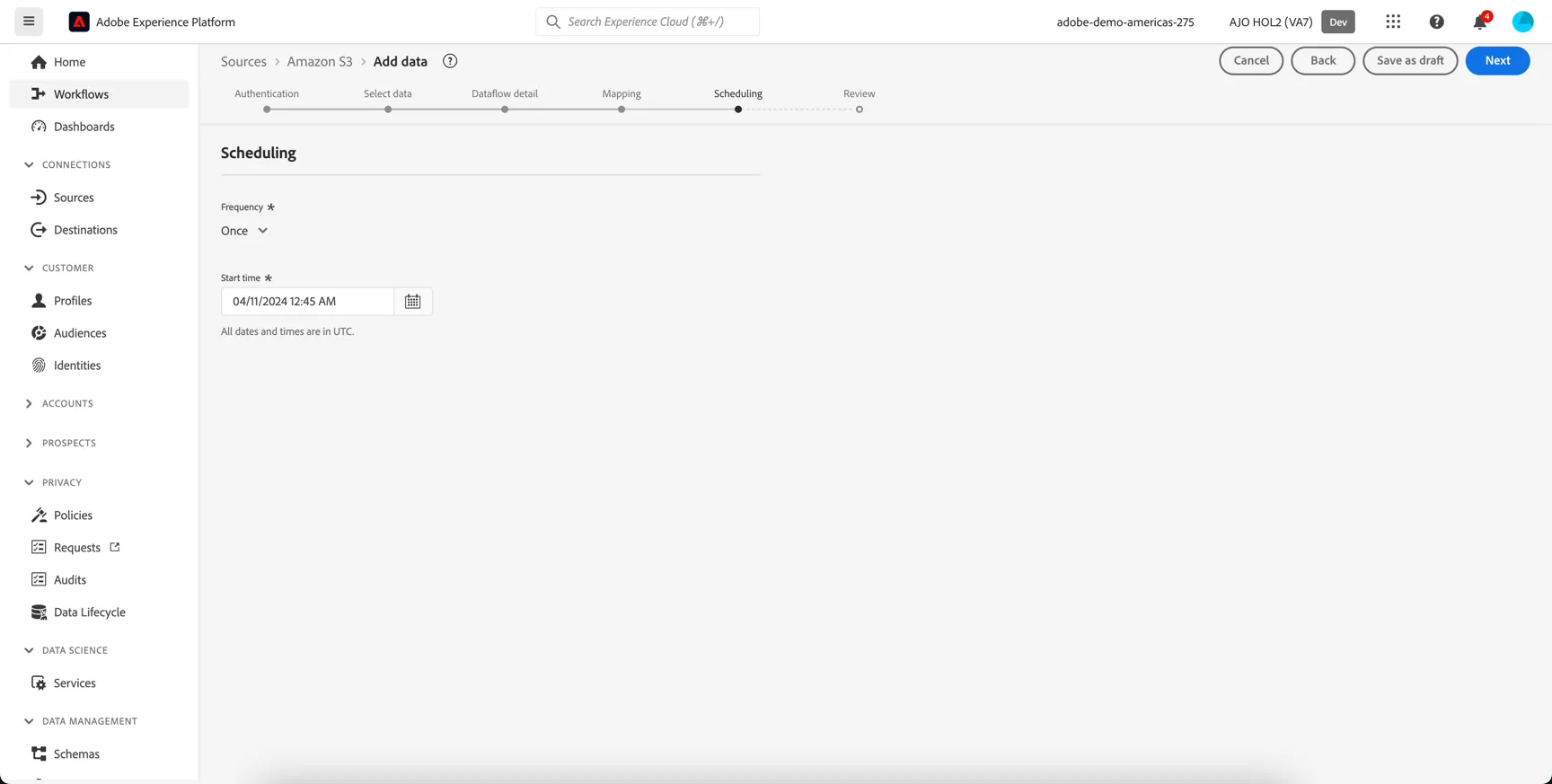The height and width of the screenshot is (784, 1552).
Task: Open Schemas in sidebar
Action: (x=99, y=754)
